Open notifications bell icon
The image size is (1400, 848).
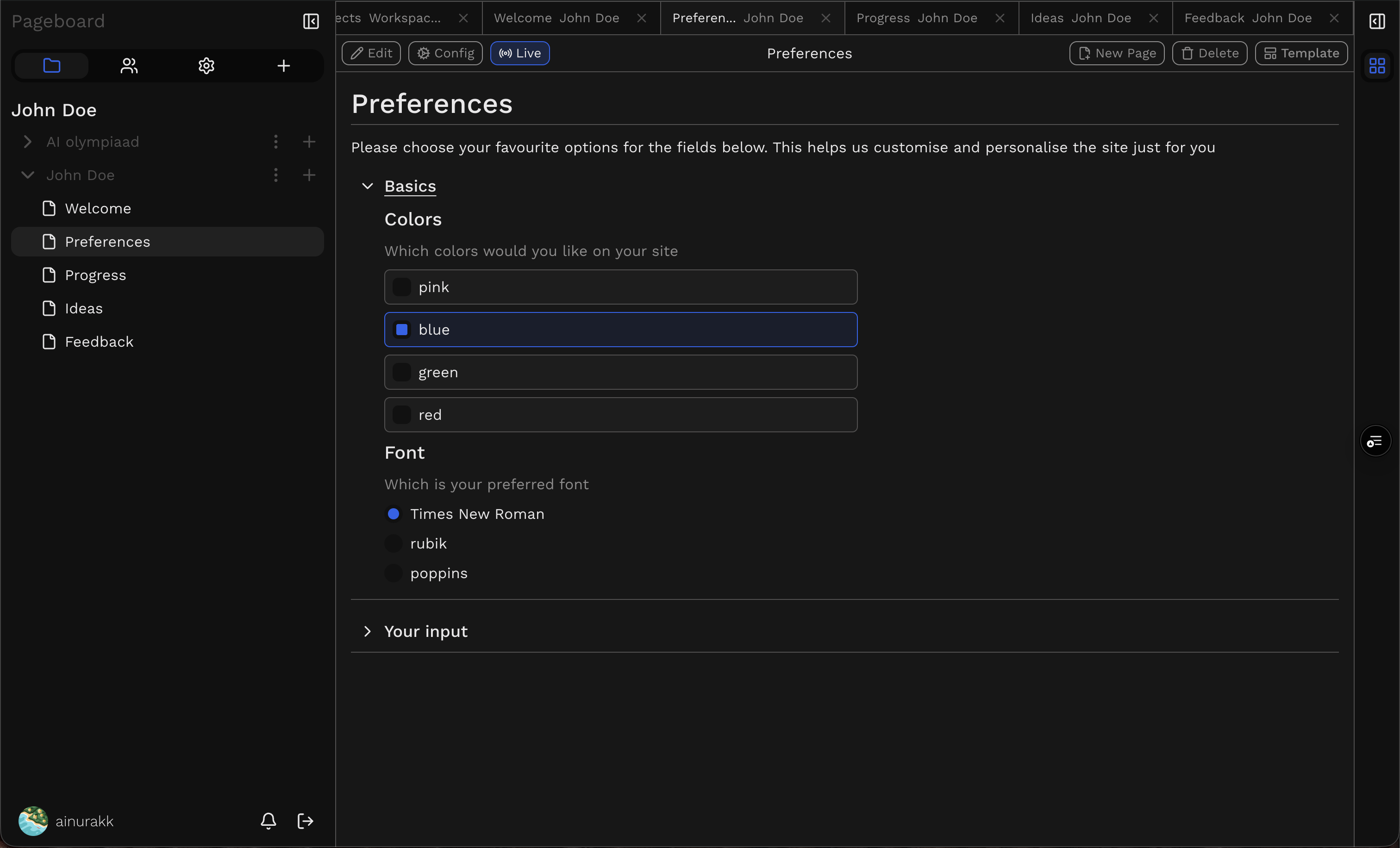pos(268,821)
